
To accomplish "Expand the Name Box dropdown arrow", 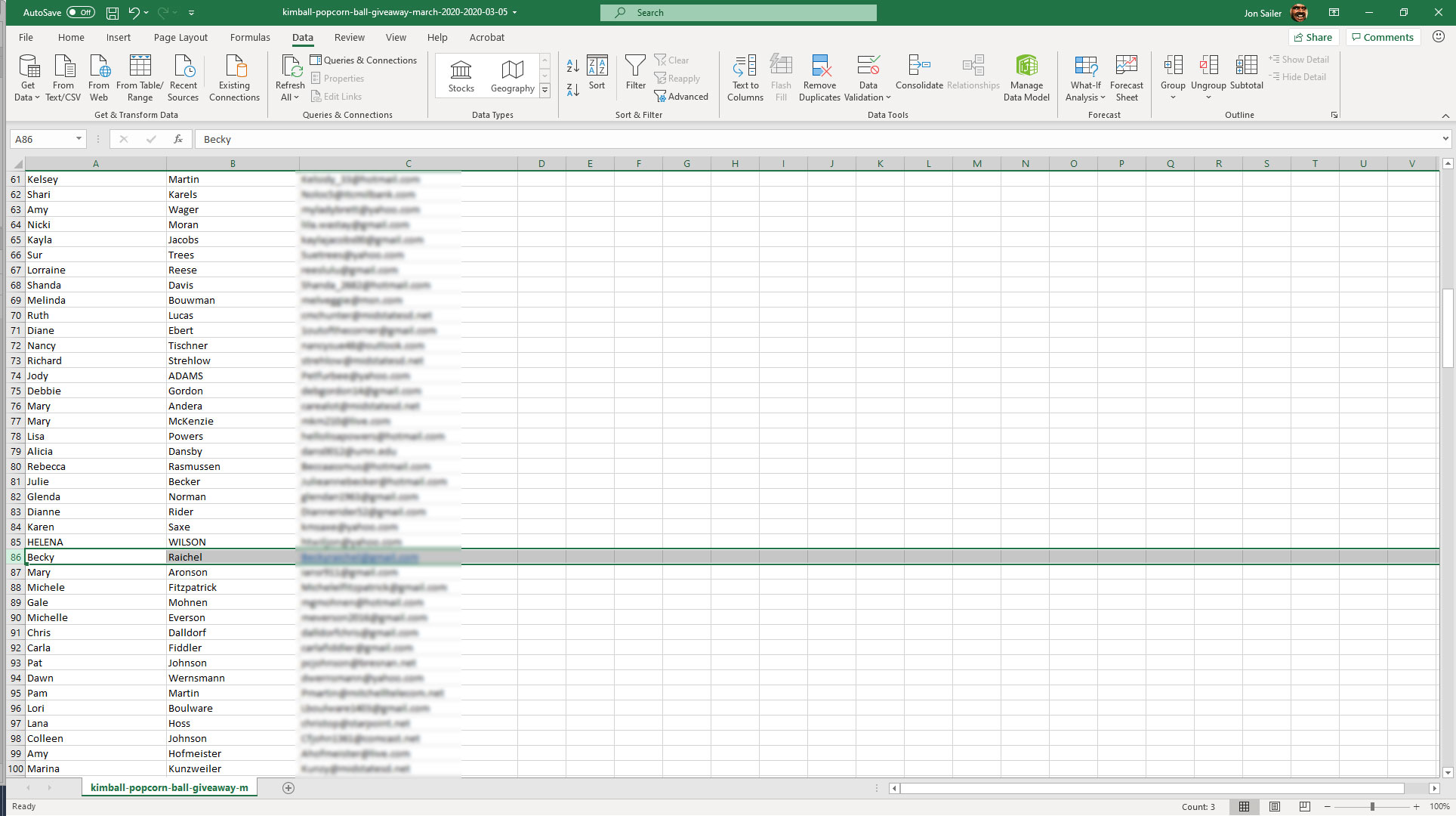I will point(79,139).
